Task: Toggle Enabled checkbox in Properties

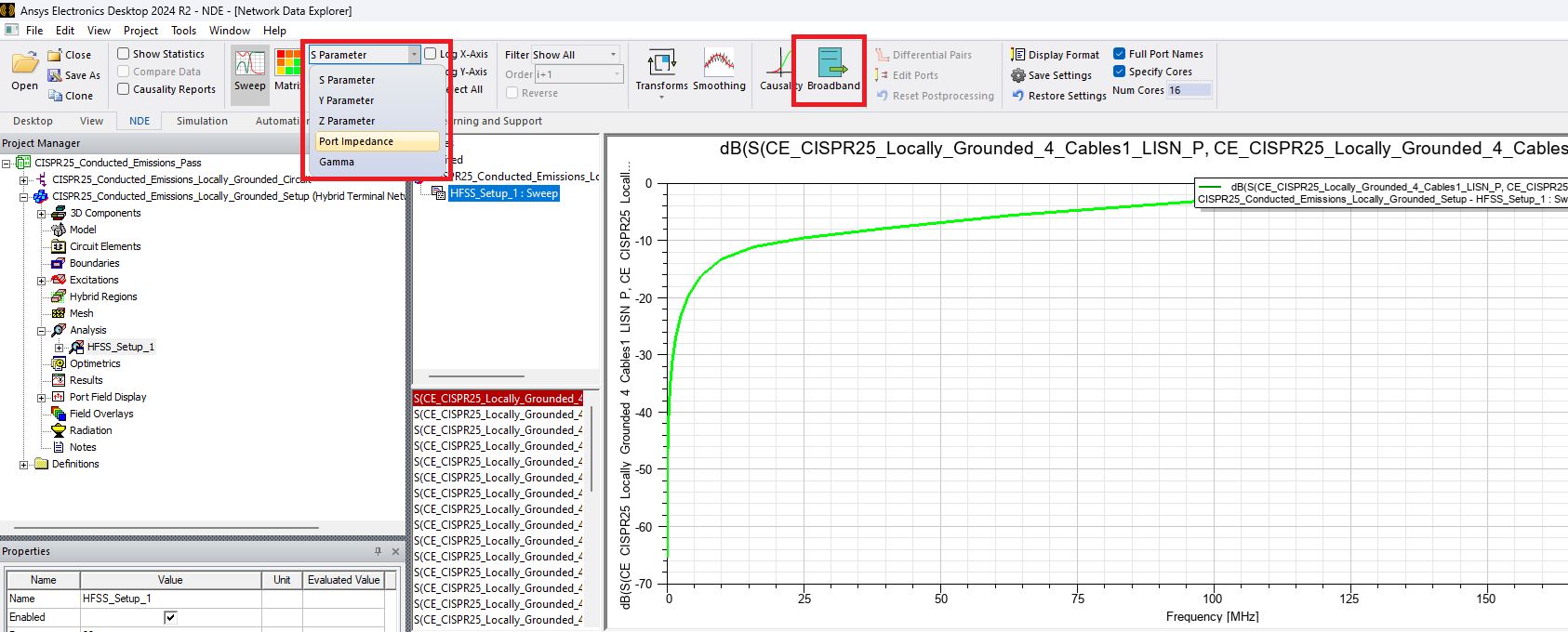Action: tap(170, 617)
